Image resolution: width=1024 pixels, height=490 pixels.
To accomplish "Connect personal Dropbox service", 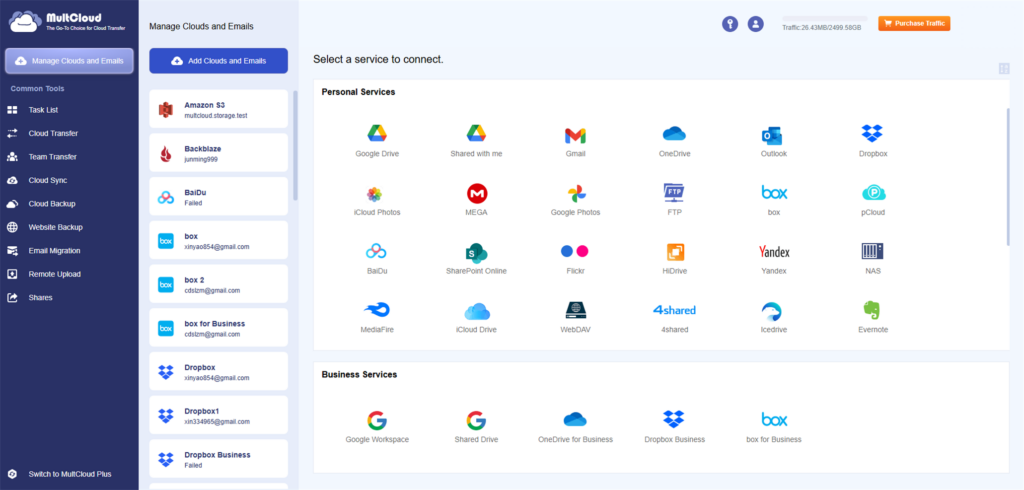I will coord(872,140).
